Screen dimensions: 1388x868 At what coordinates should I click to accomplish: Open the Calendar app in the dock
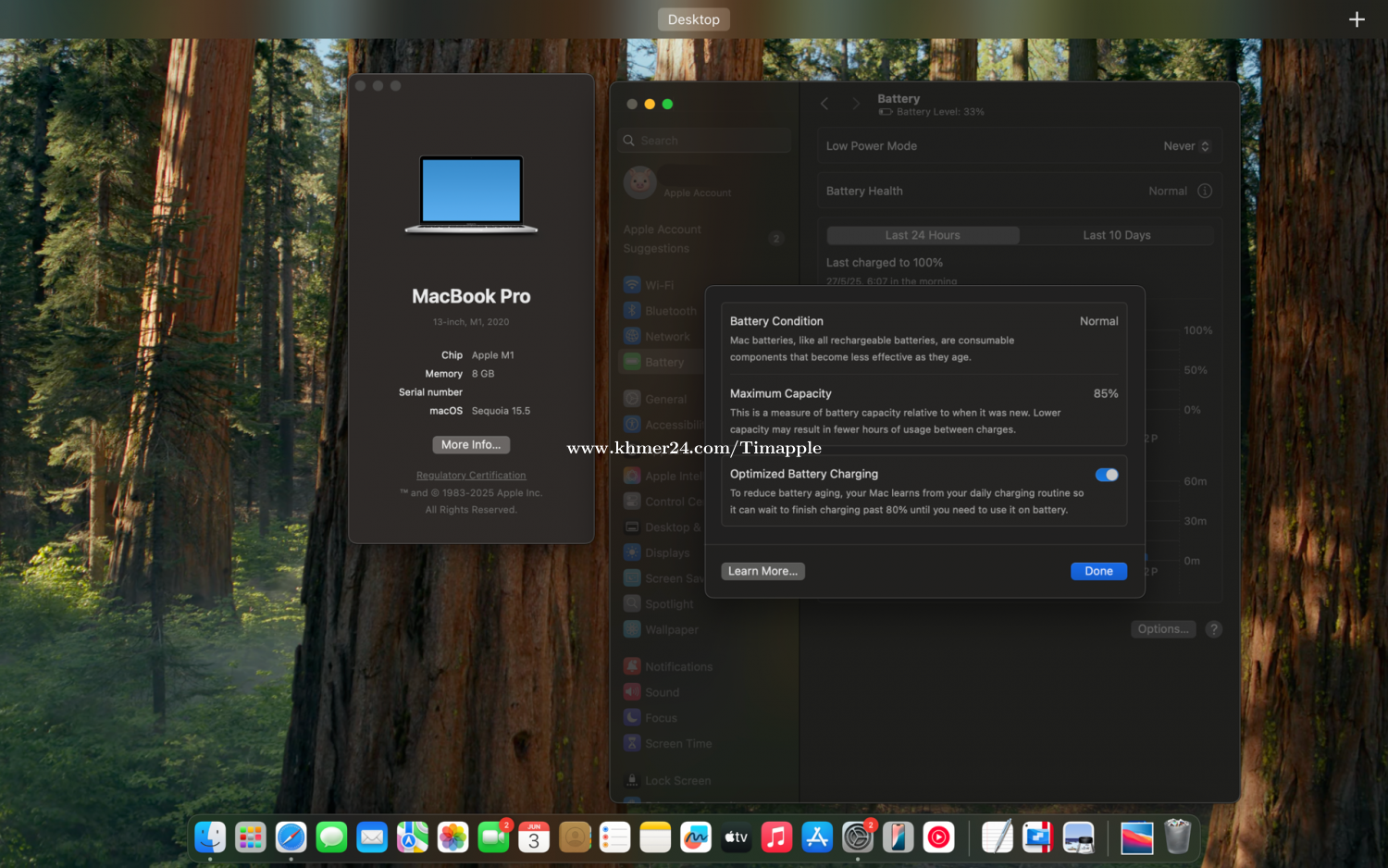coord(534,837)
